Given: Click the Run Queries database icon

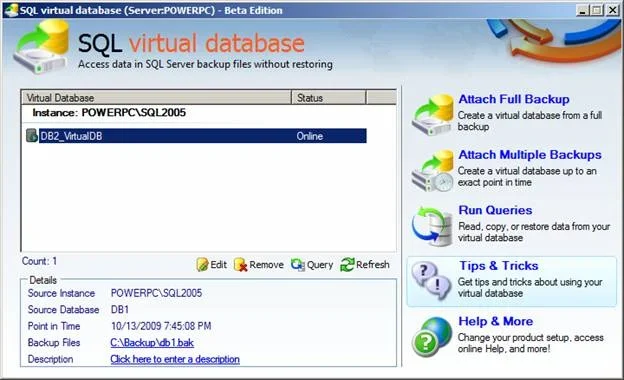Looking at the screenshot, I should 433,226.
